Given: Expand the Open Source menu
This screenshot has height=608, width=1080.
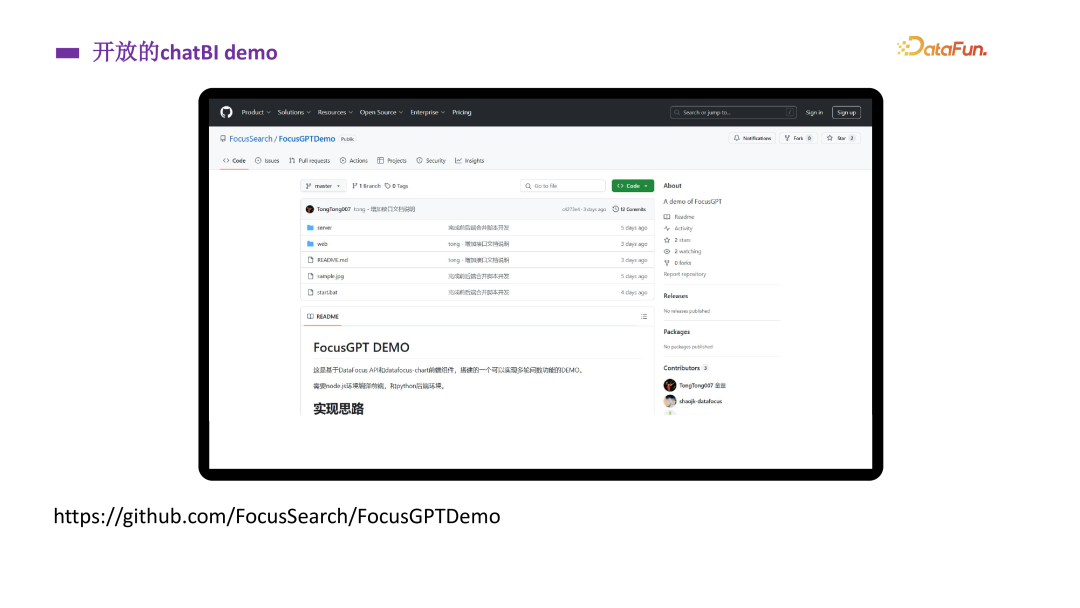Looking at the screenshot, I should 381,112.
